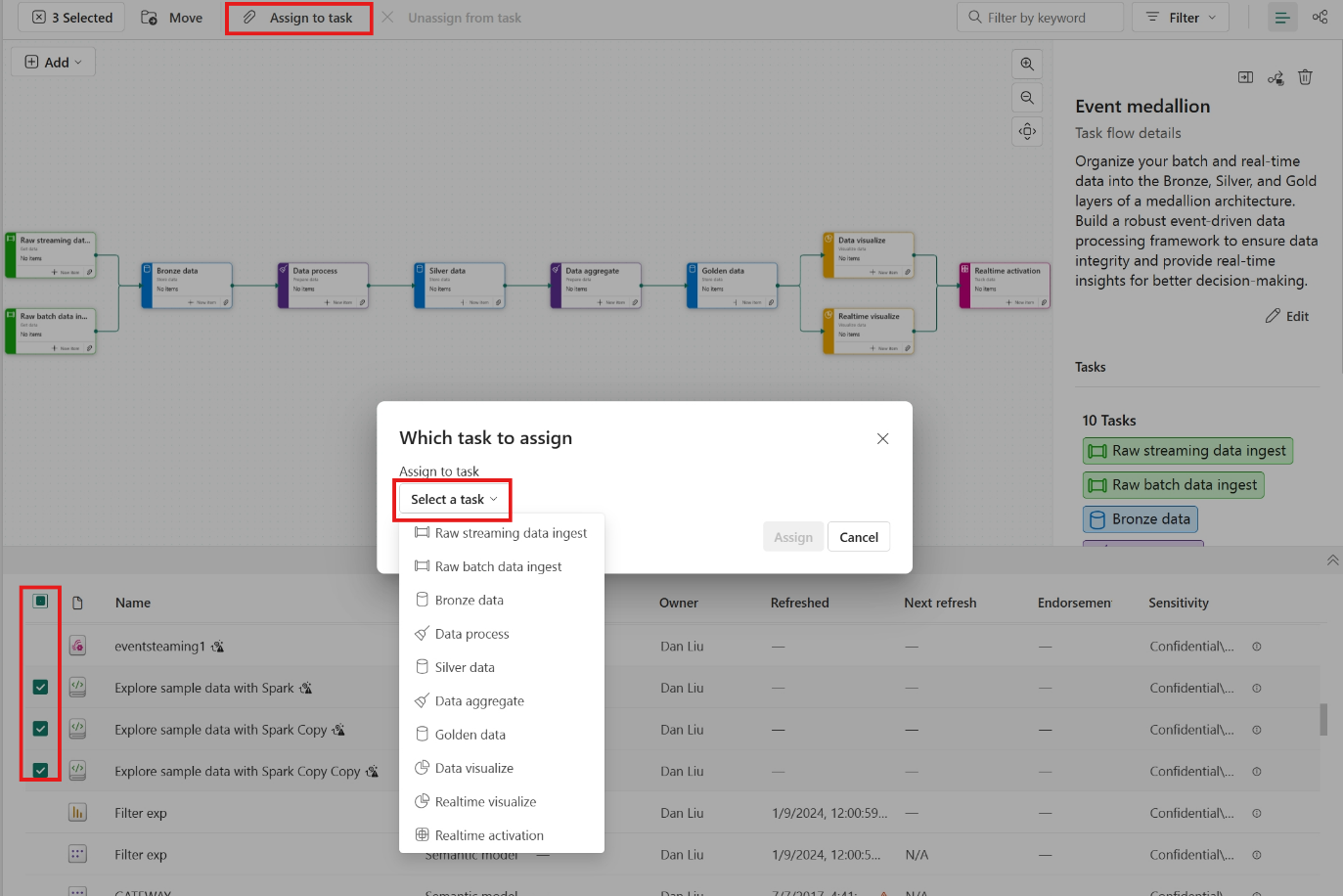
Task: Click the 3 Selected button
Action: [x=73, y=18]
